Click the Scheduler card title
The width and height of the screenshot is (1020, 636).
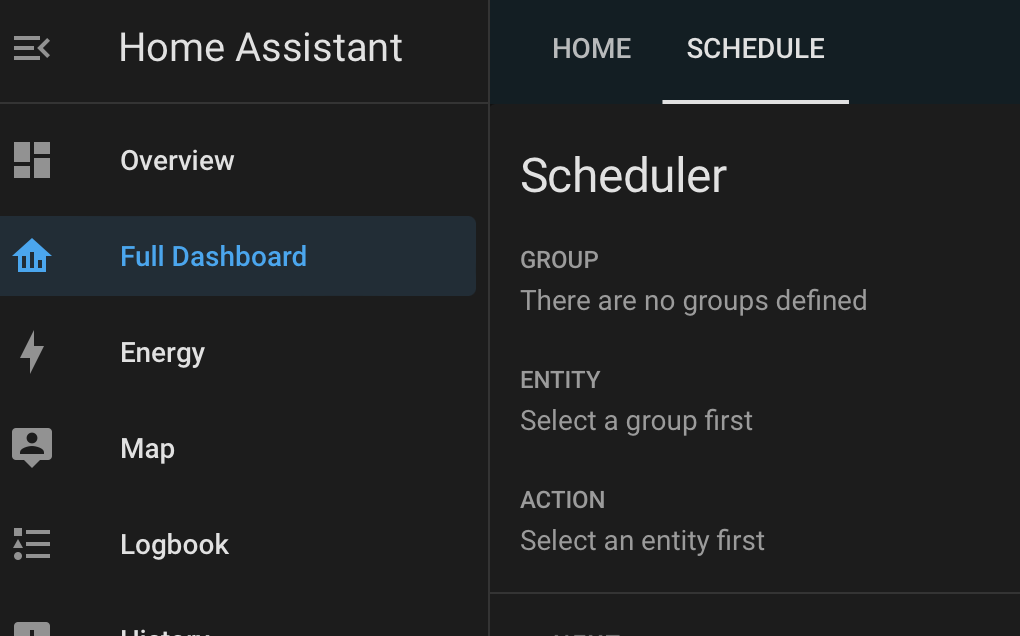(x=623, y=175)
